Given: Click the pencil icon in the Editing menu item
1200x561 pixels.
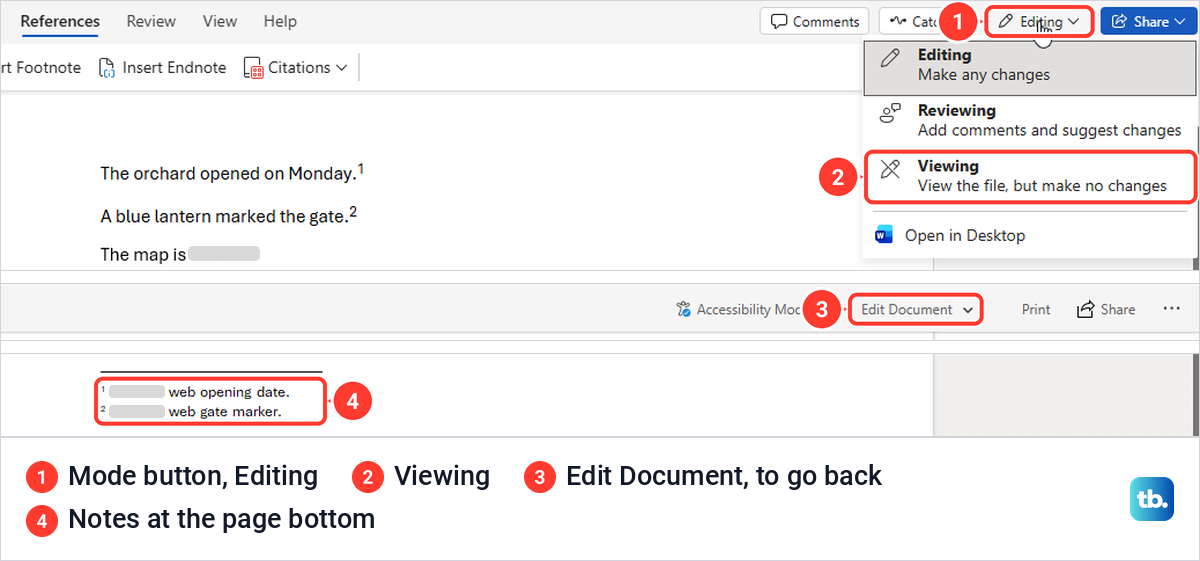Looking at the screenshot, I should pyautogui.click(x=889, y=58).
